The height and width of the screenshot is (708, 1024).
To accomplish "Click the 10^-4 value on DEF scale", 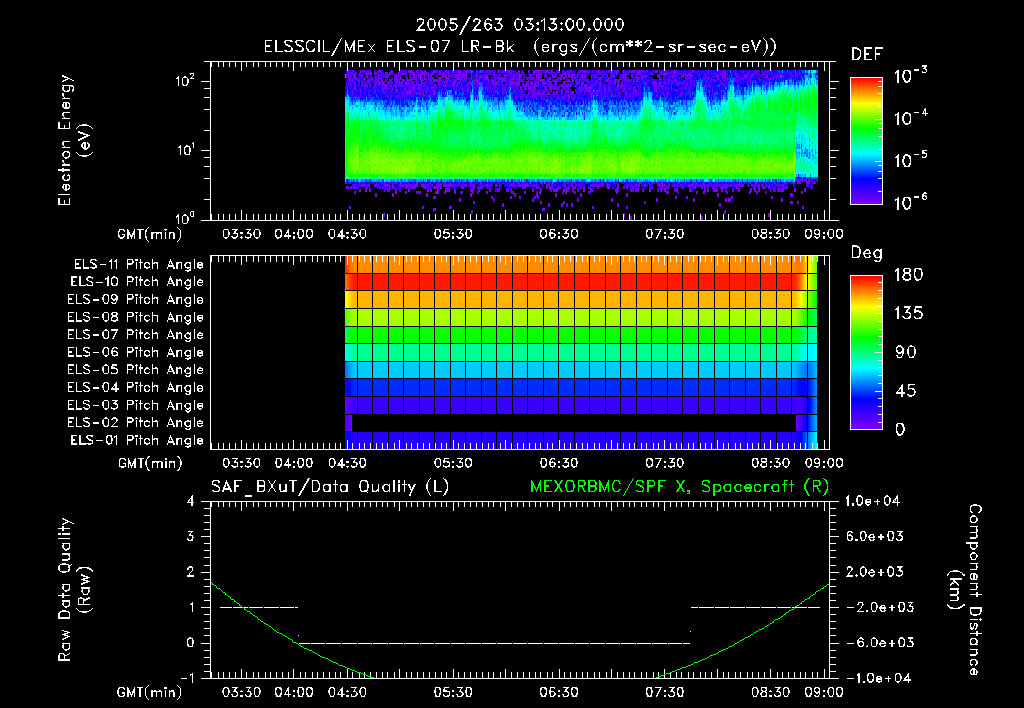I will point(910,117).
